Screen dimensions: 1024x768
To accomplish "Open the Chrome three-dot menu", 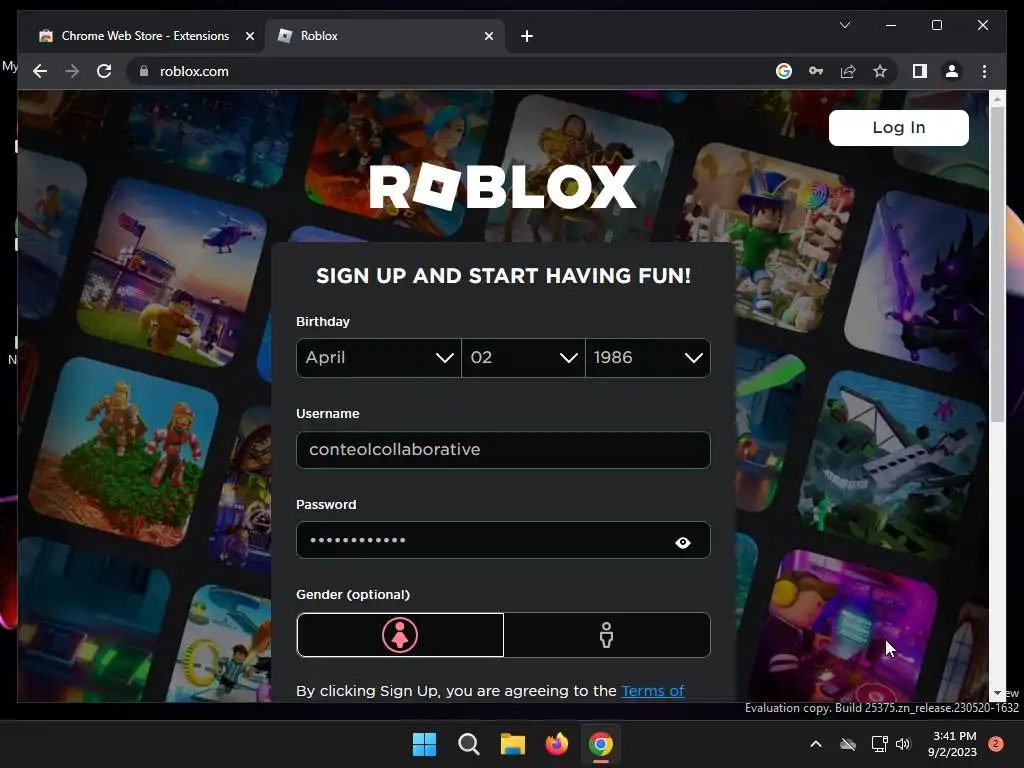I will (984, 71).
